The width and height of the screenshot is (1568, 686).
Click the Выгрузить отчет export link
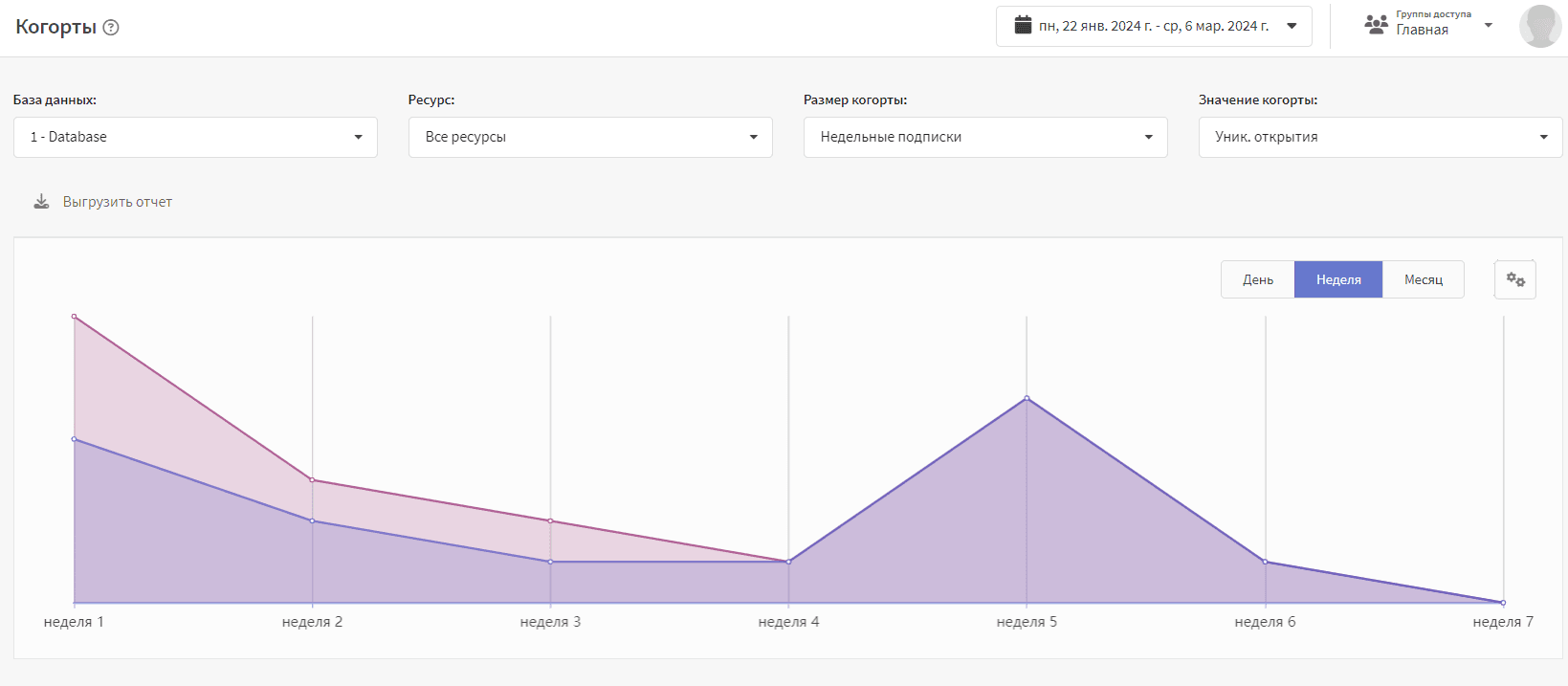118,202
